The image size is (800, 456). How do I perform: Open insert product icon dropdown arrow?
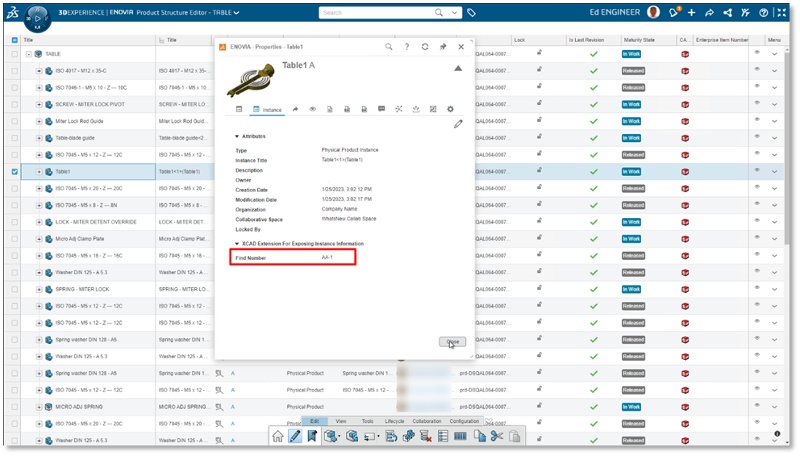pyautogui.click(x=339, y=437)
